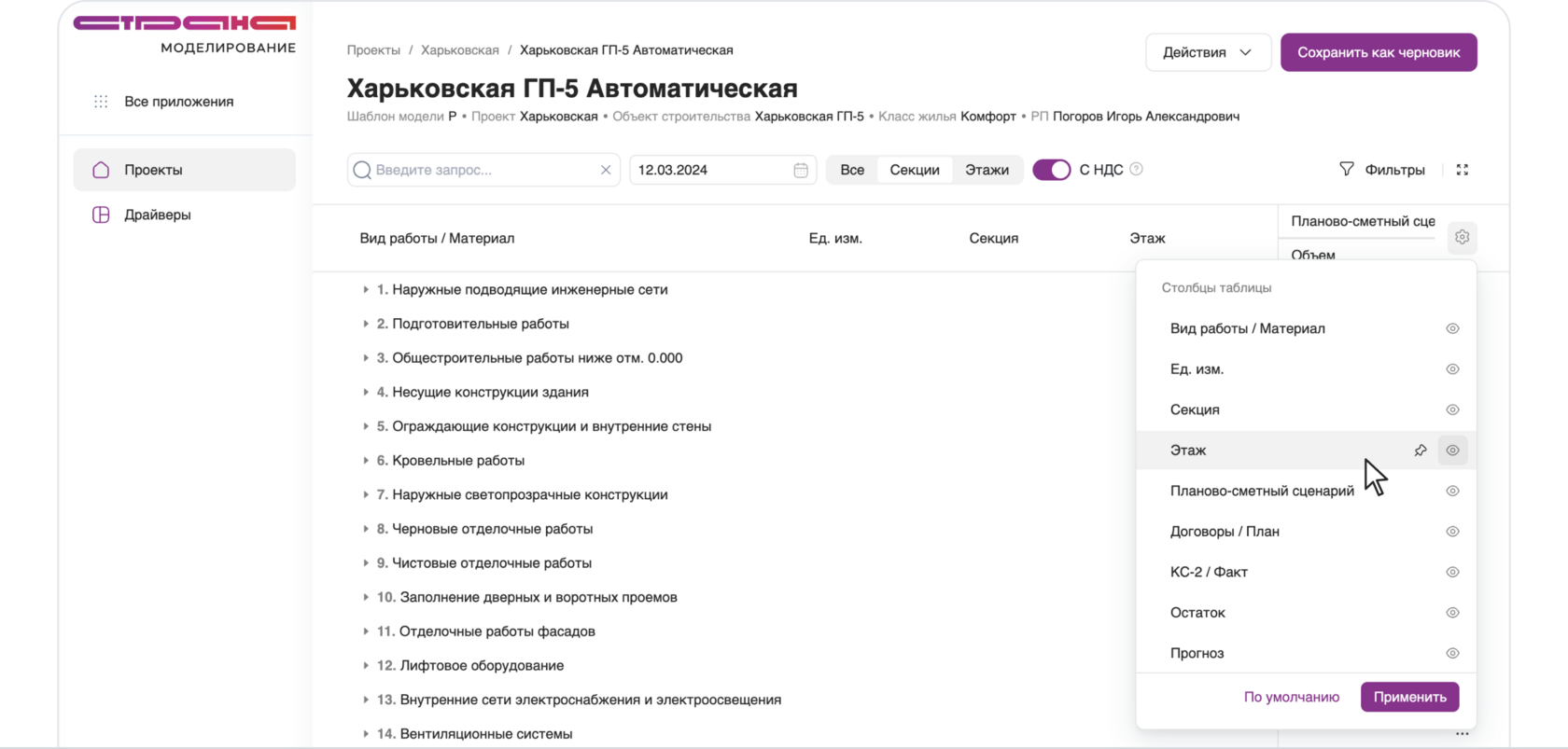Expand row 6 Кровельные работы
Image resolution: width=1568 pixels, height=749 pixels.
366,461
